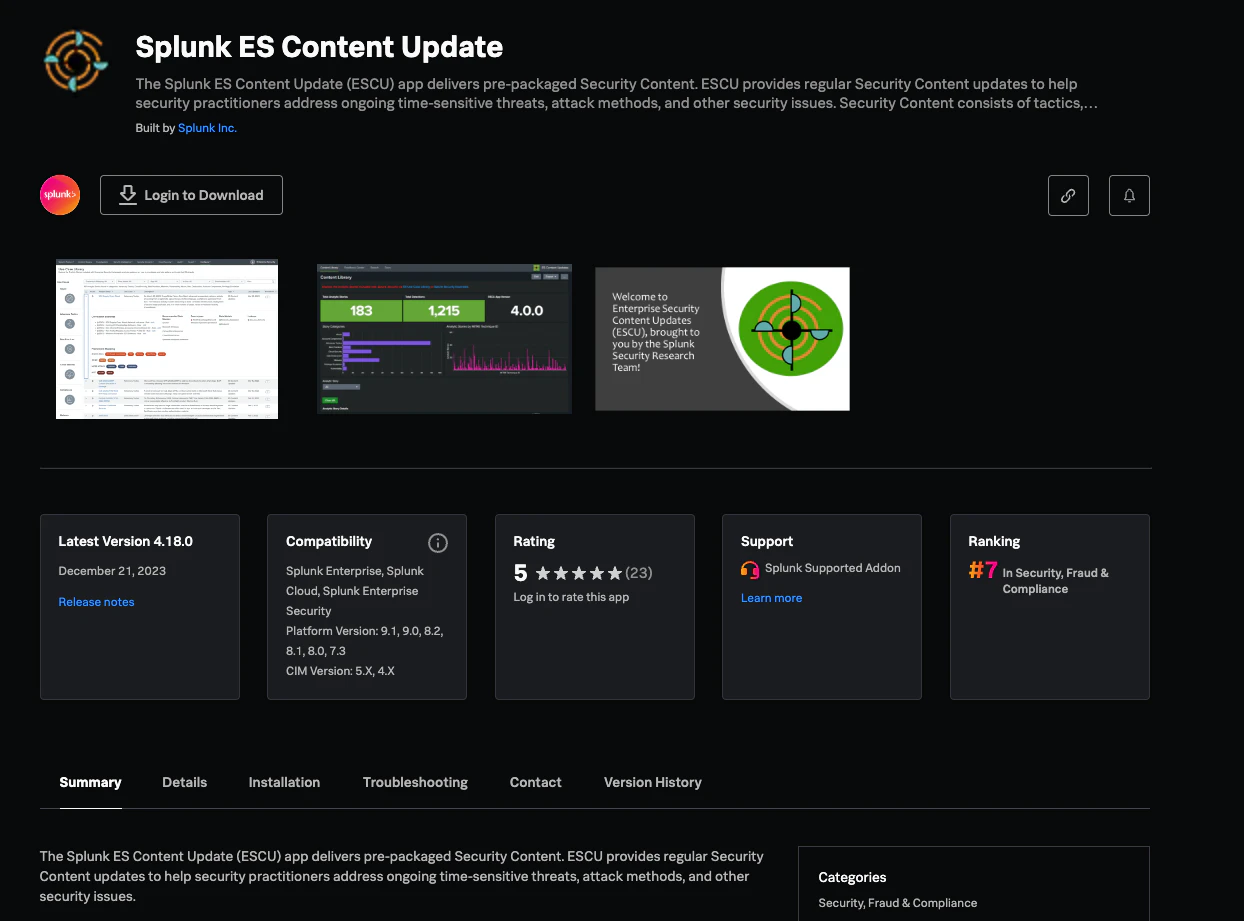Click the CIM Version: 5.X, 4.X text
The width and height of the screenshot is (1244, 921).
point(340,671)
